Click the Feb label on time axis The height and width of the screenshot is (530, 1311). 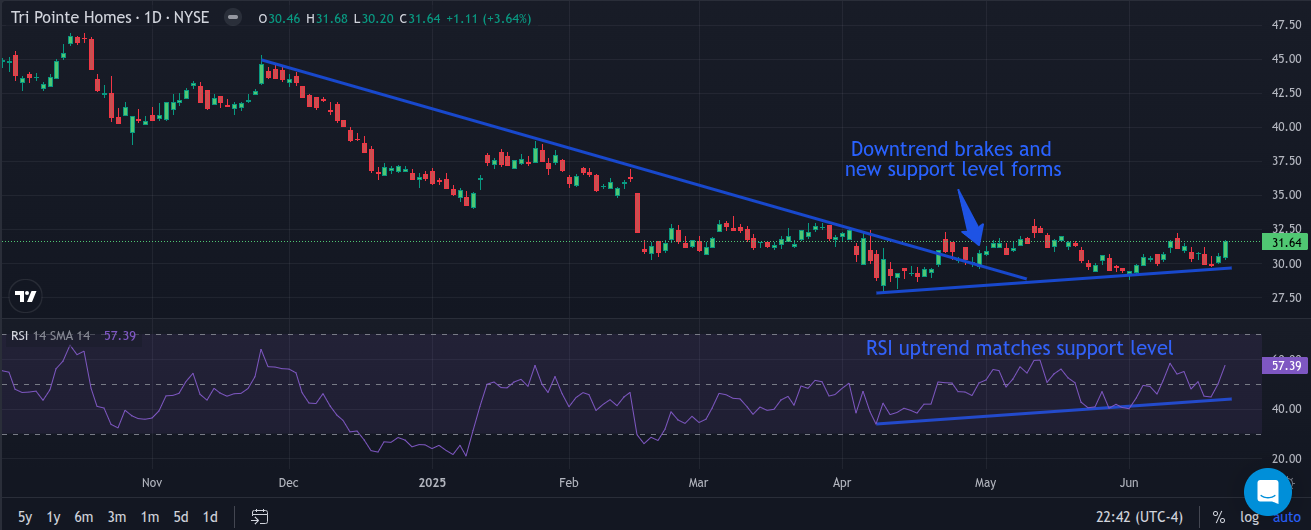(569, 483)
